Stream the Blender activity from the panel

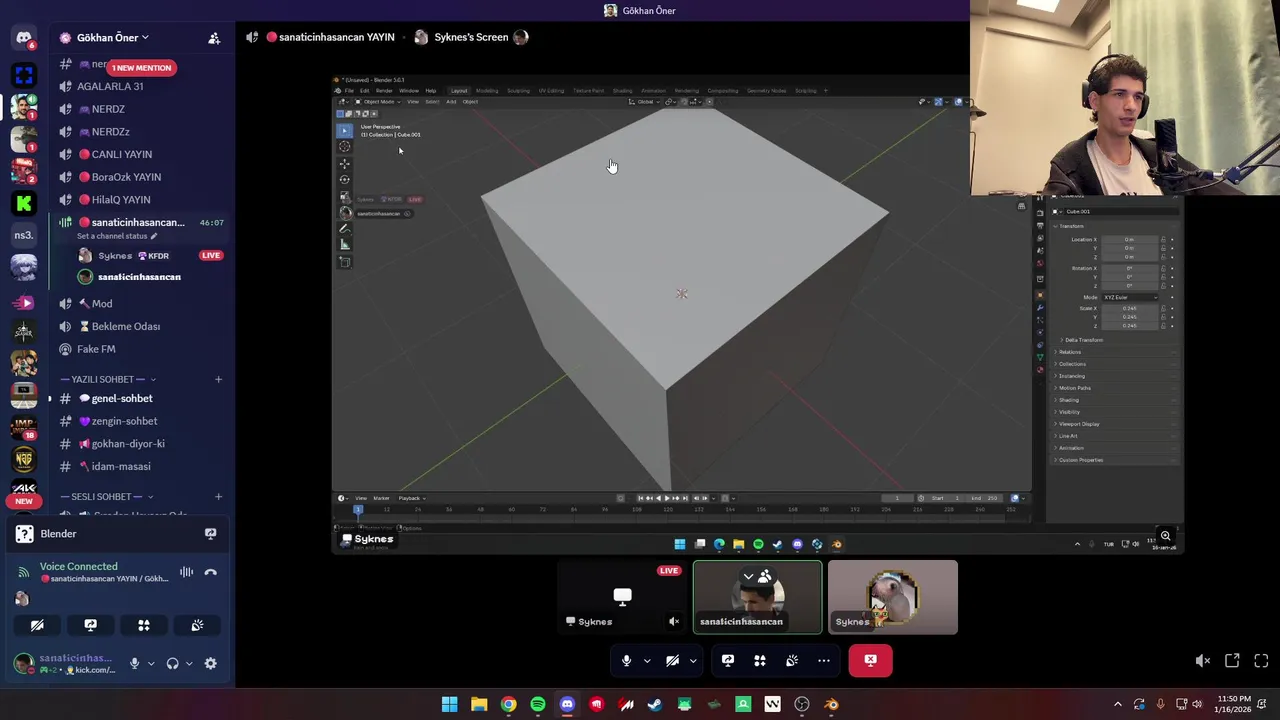point(210,534)
